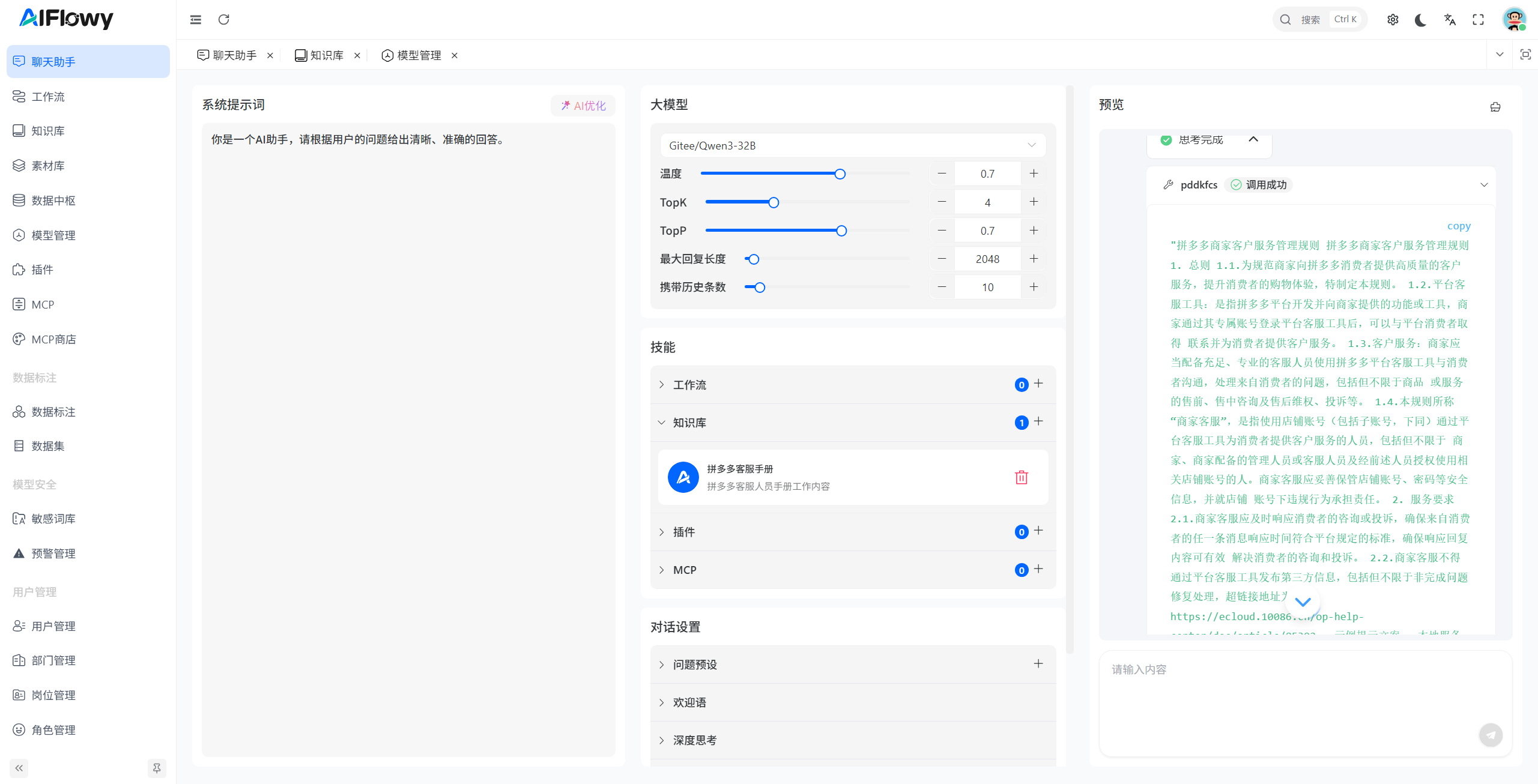Pin the sidebar with pin icon
Image resolution: width=1538 pixels, height=784 pixels.
point(156,768)
